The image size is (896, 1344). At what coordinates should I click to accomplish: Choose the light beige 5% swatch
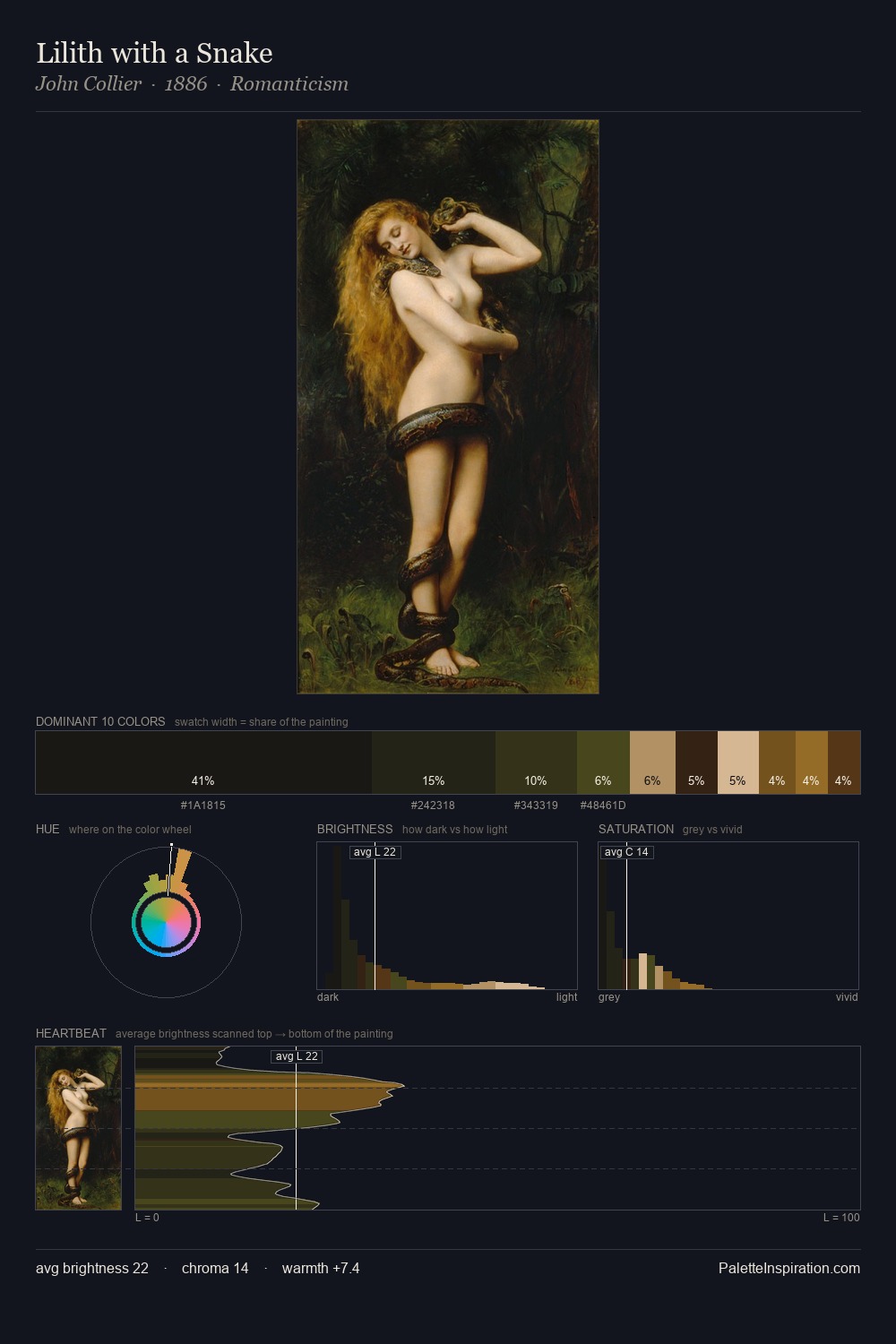[738, 762]
